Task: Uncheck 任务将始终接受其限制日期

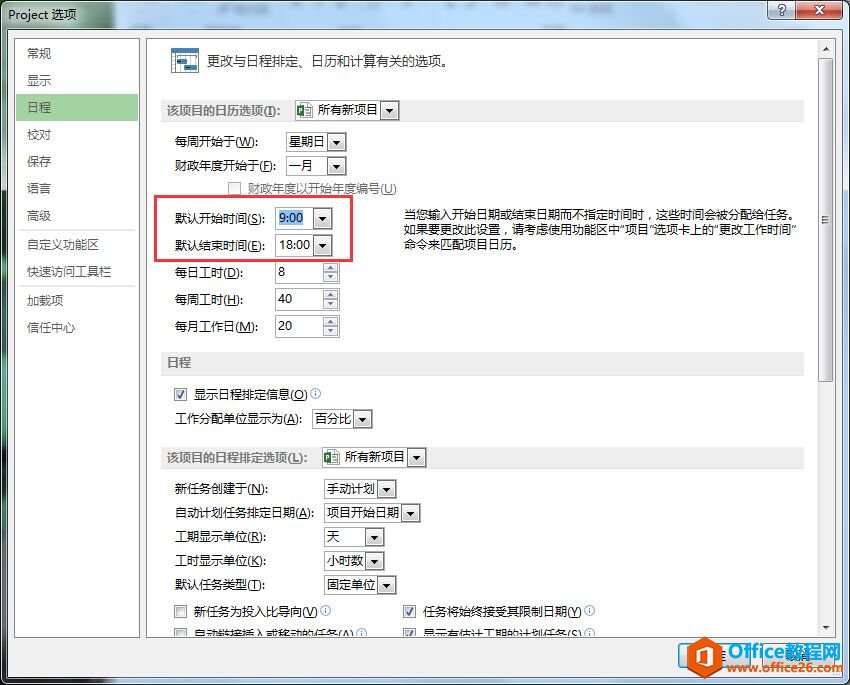Action: 409,611
